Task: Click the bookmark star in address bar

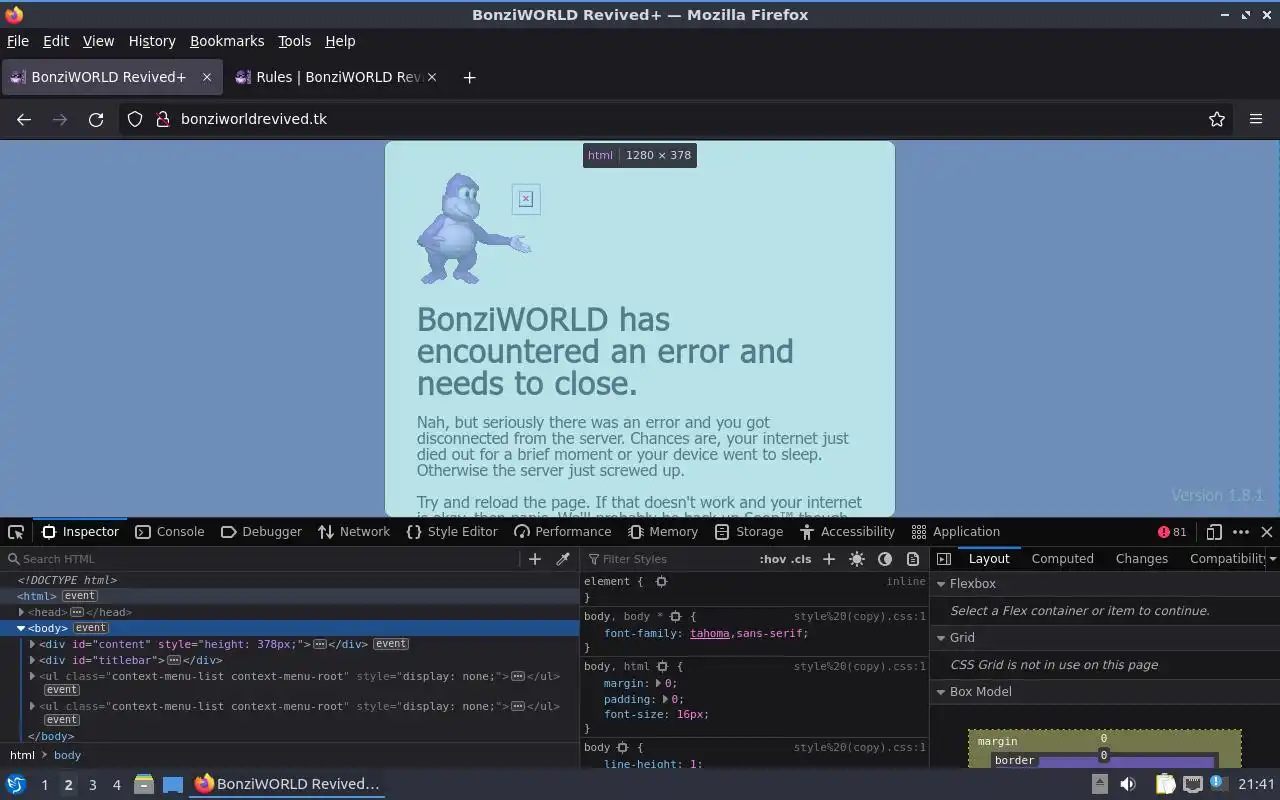Action: (x=1217, y=119)
